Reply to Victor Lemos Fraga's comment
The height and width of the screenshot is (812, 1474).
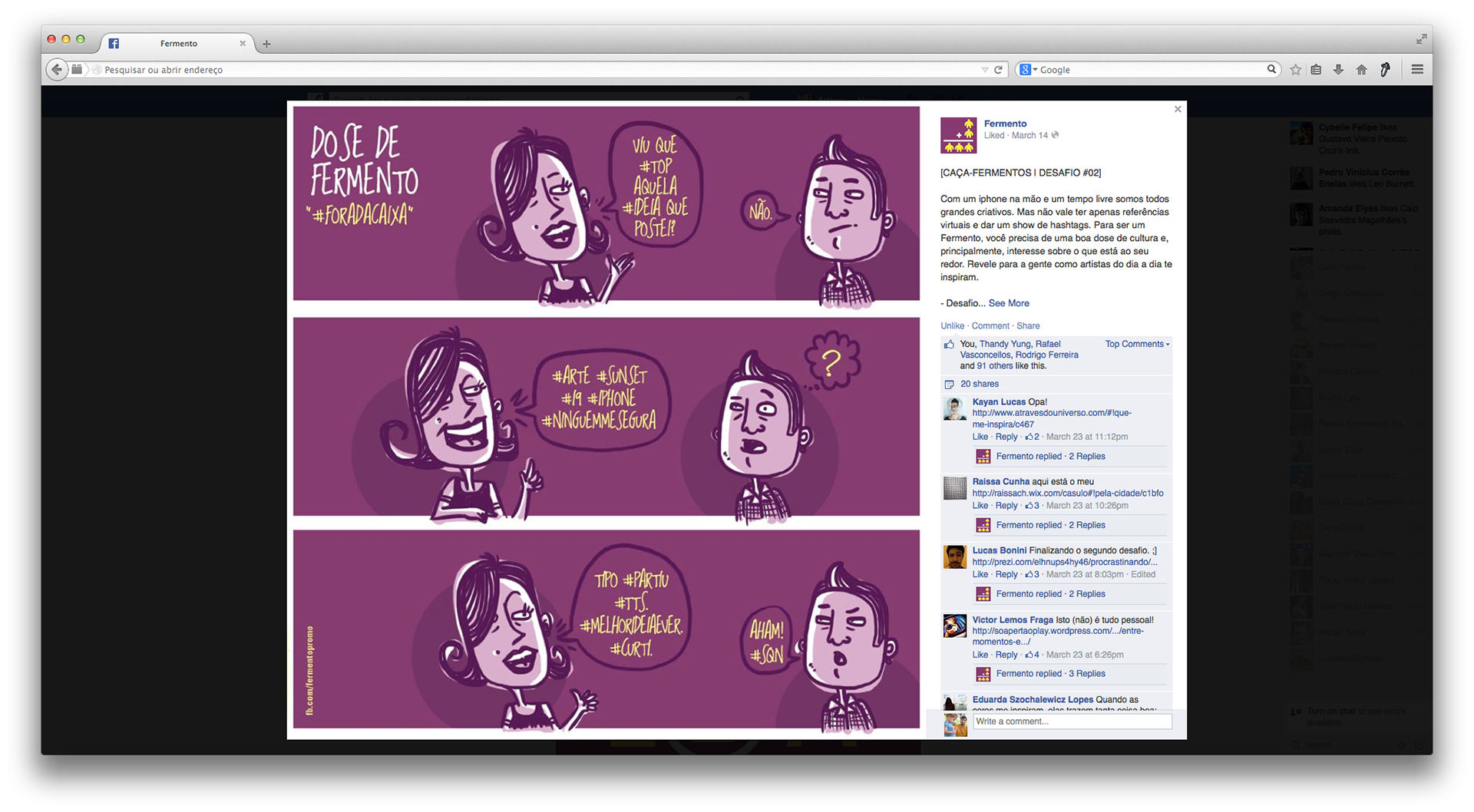(1006, 655)
